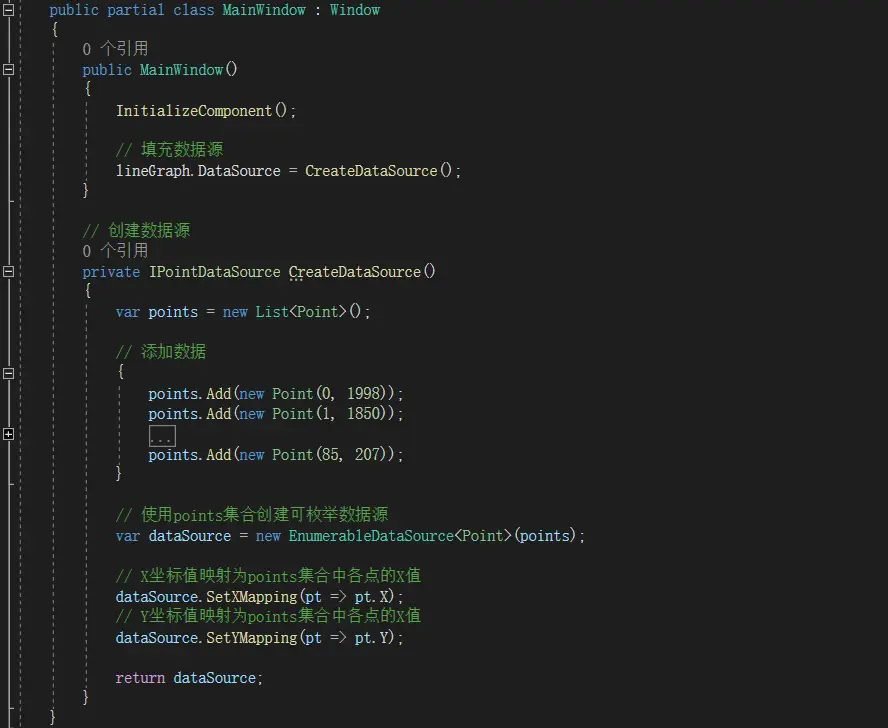Click the collapsed '...' code box

161,436
